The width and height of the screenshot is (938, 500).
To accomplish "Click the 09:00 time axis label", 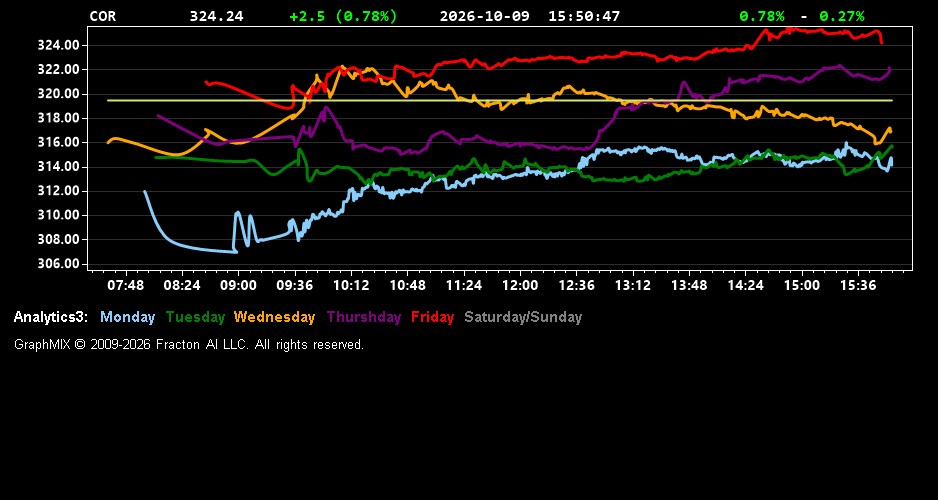I will [x=238, y=286].
